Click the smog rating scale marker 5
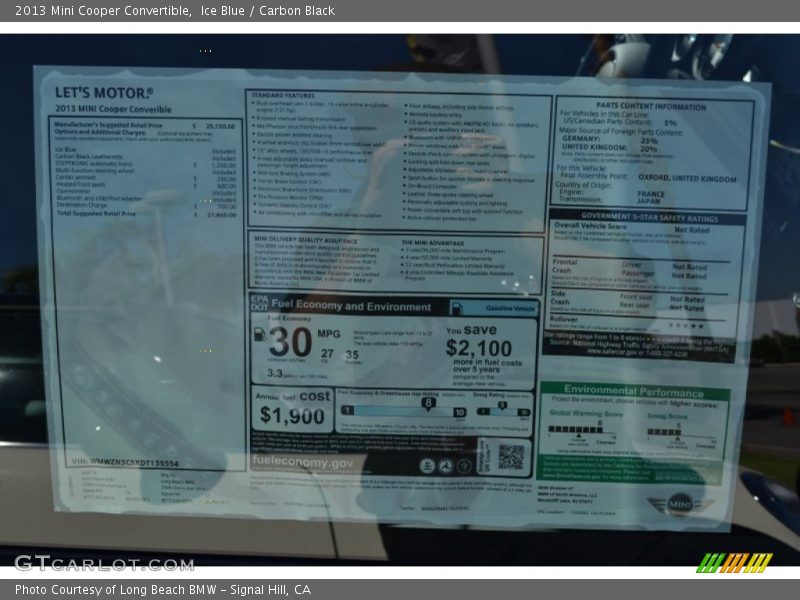The height and width of the screenshot is (600, 800). (502, 406)
